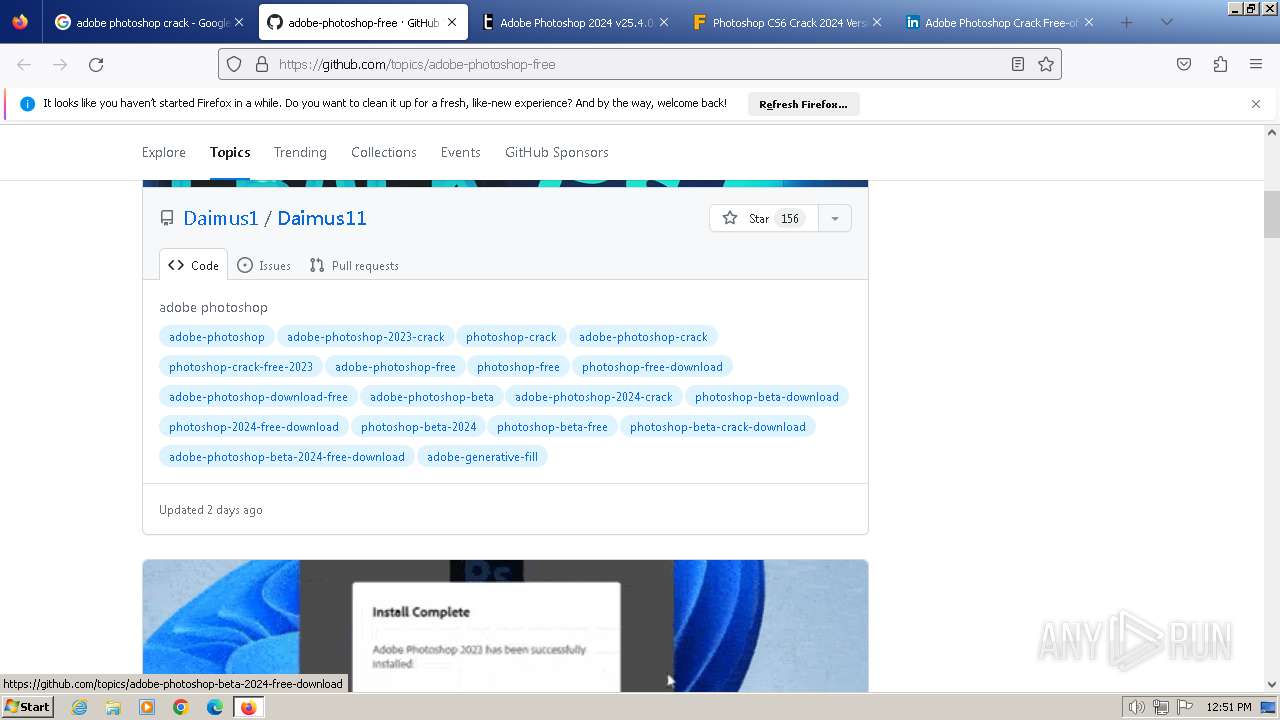The image size is (1280, 720).
Task: Reload the current page
Action: click(96, 64)
